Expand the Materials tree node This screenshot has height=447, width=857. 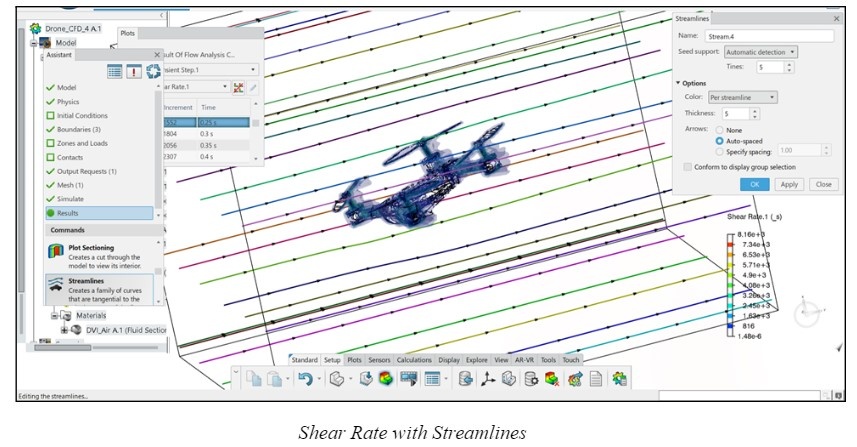click(x=55, y=316)
